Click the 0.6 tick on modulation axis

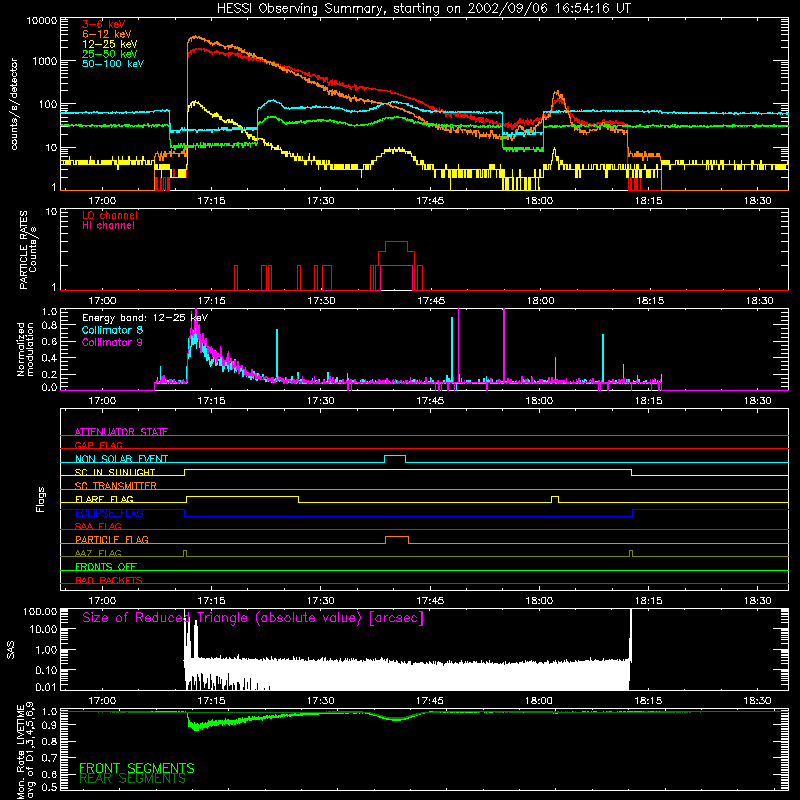pyautogui.click(x=49, y=342)
